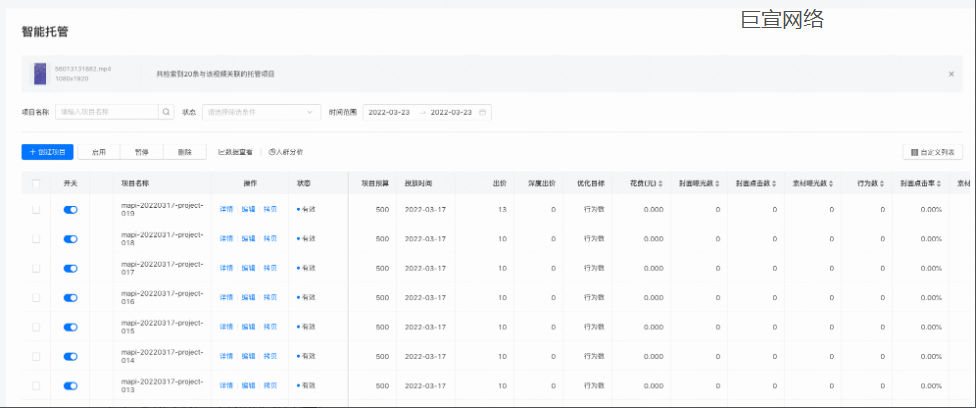976x408 pixels.
Task: Toggle the switch for mapi-20220317-project-014
Action: click(x=70, y=356)
